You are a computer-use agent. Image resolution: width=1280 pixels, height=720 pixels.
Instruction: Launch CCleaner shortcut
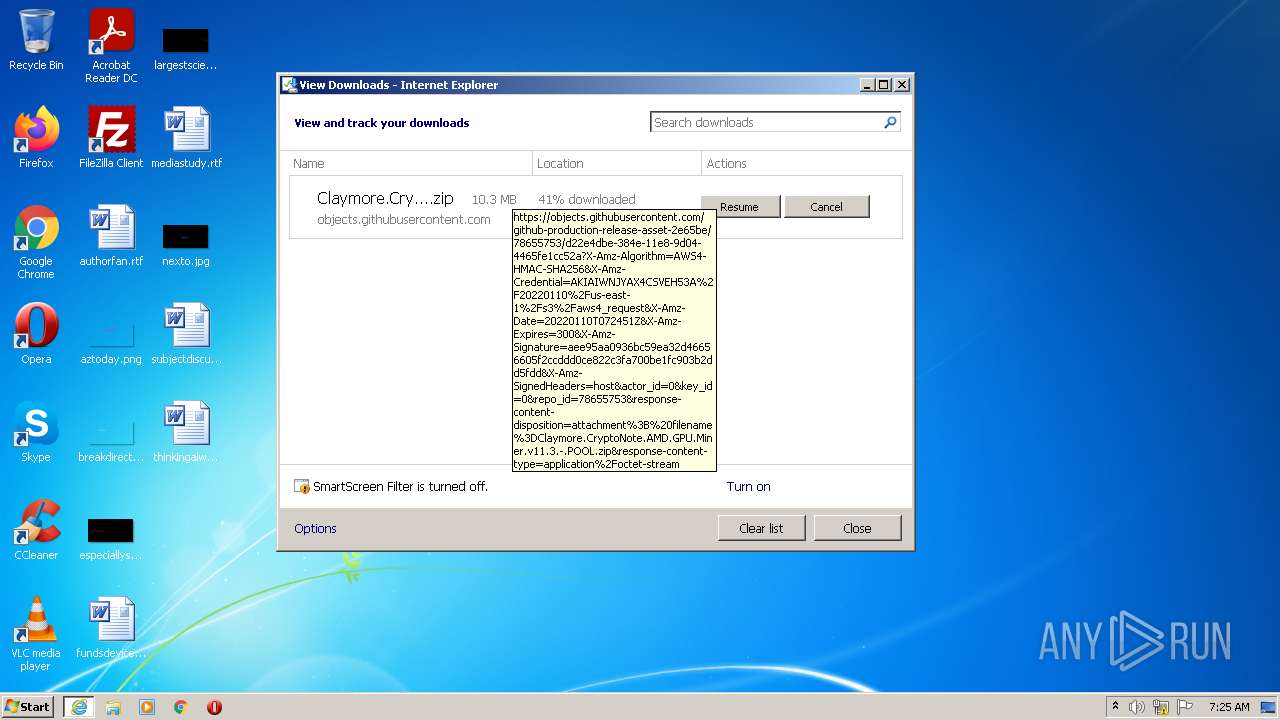(36, 530)
